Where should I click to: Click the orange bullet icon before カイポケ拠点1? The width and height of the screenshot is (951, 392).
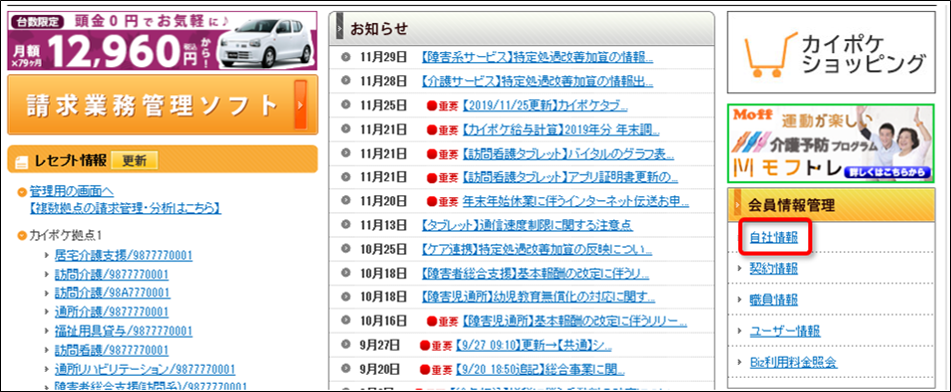22,235
